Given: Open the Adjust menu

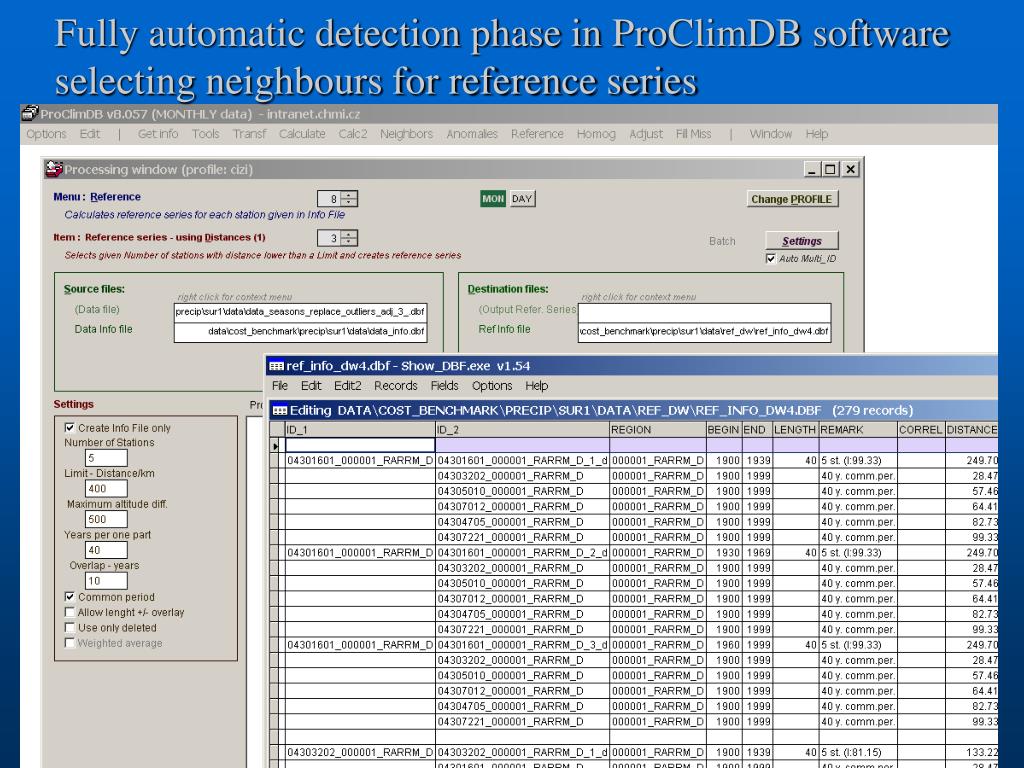Looking at the screenshot, I should coord(645,134).
